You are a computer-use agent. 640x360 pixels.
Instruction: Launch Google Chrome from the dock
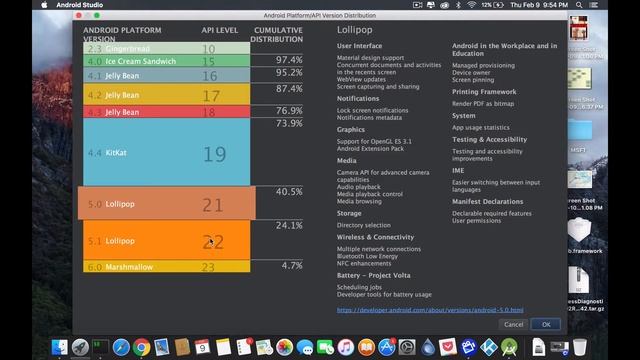click(x=141, y=347)
